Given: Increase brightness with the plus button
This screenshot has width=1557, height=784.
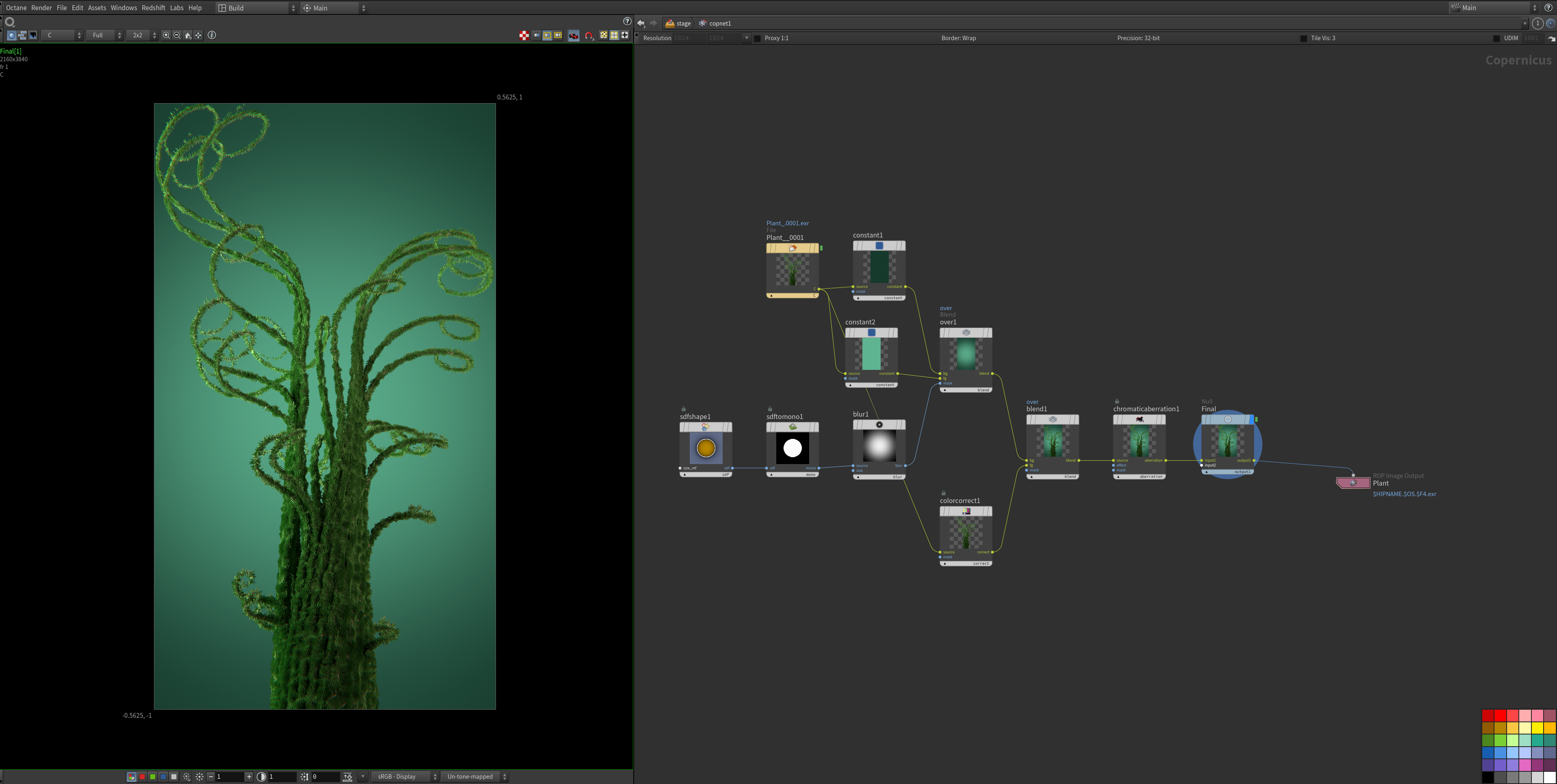Looking at the screenshot, I should (x=249, y=777).
